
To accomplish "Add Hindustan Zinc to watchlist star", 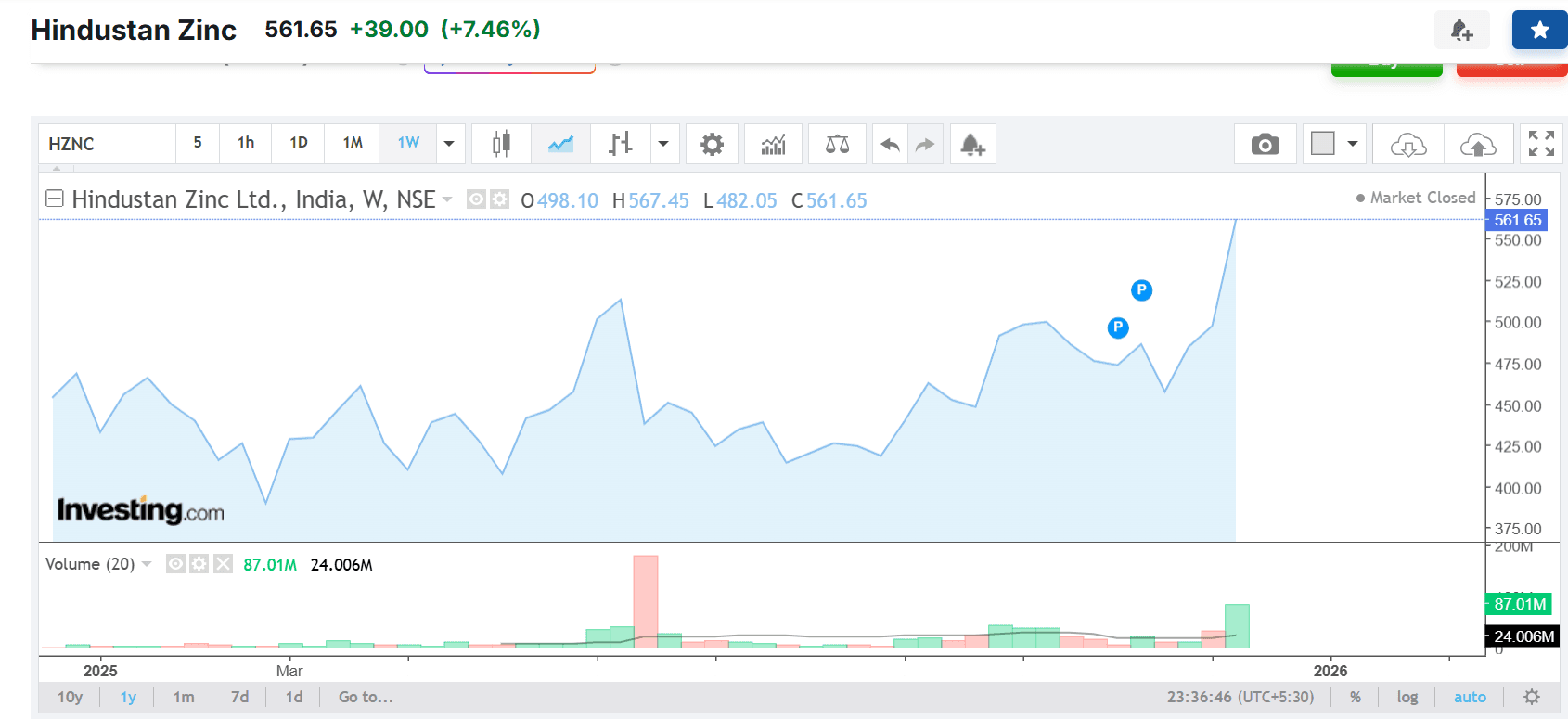I will [x=1540, y=31].
